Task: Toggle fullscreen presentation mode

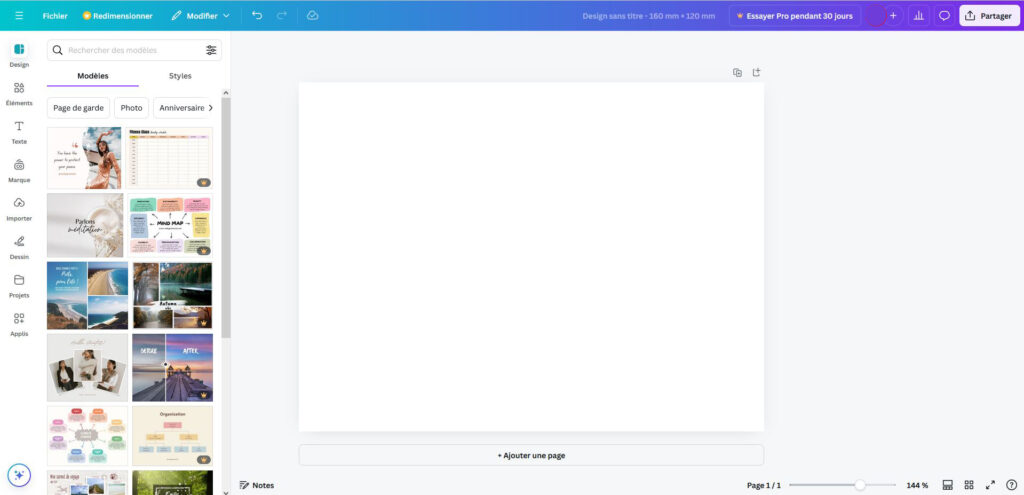Action: point(990,485)
